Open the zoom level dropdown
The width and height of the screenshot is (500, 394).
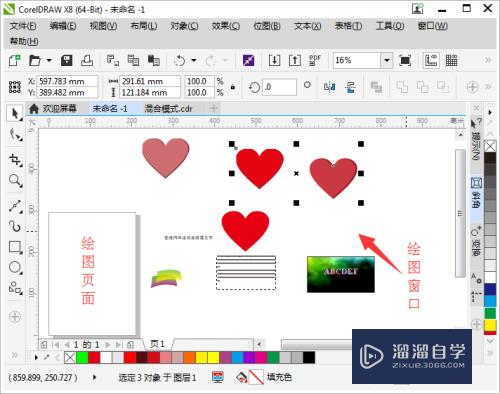[387, 60]
